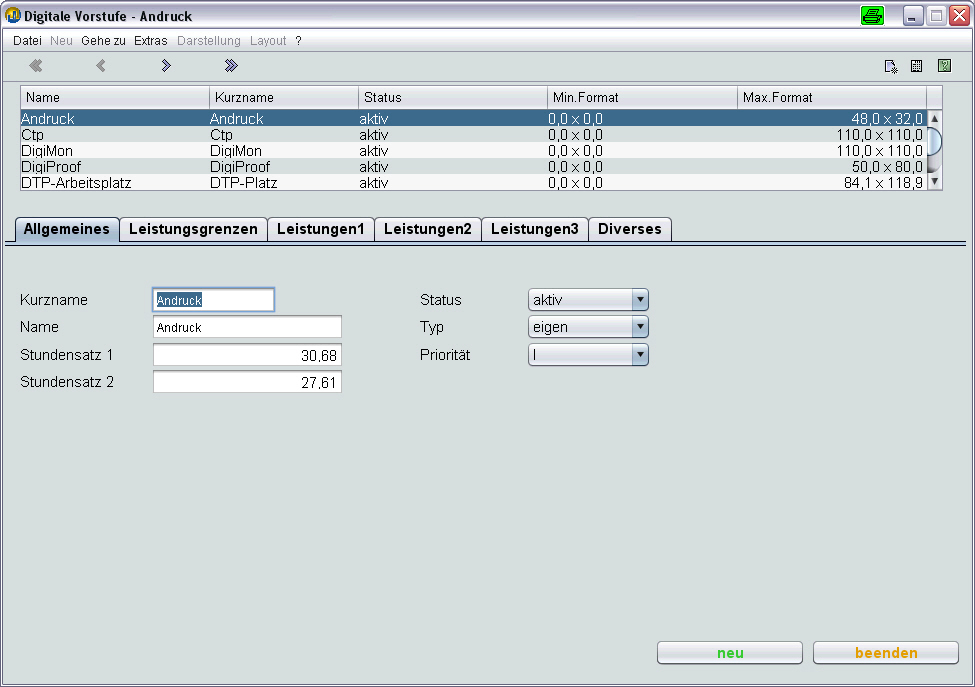This screenshot has height=687, width=975.
Task: Sort by the Min.Format column header
Action: click(x=642, y=98)
